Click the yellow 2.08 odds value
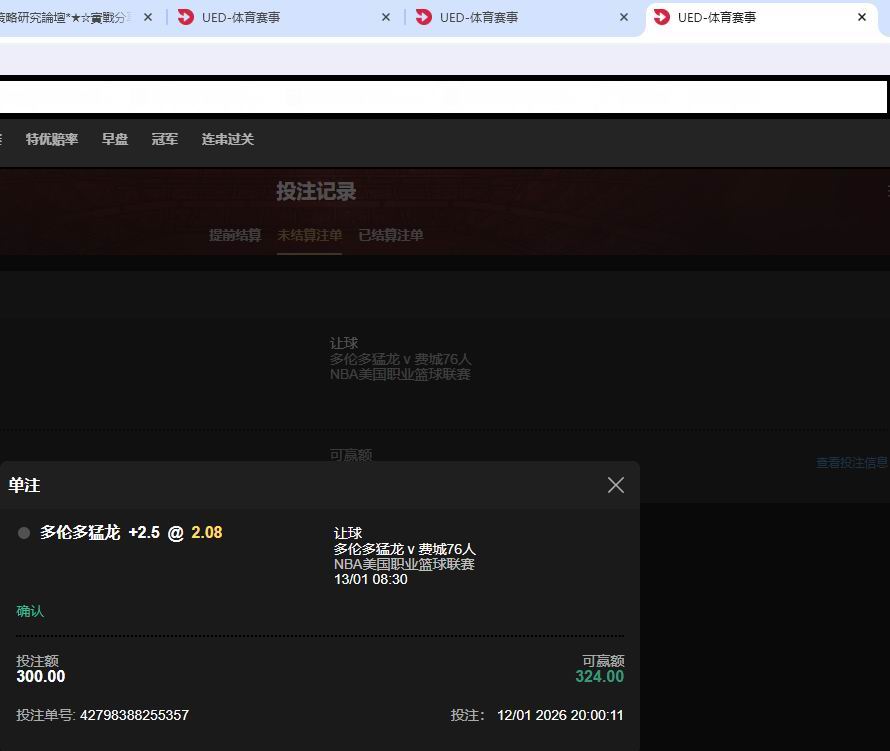This screenshot has width=890, height=751. click(207, 533)
